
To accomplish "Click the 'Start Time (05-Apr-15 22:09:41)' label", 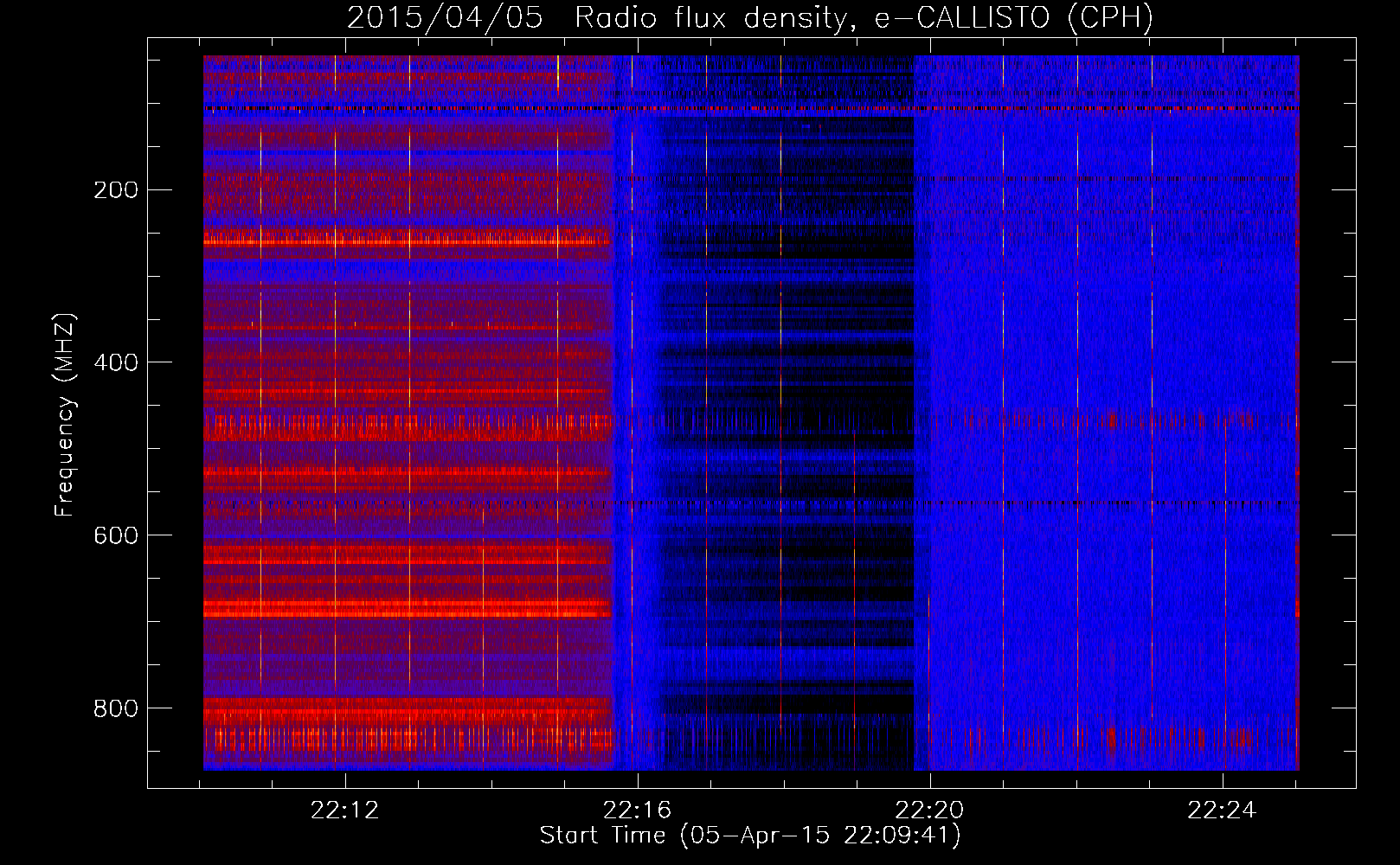I will 750,836.
